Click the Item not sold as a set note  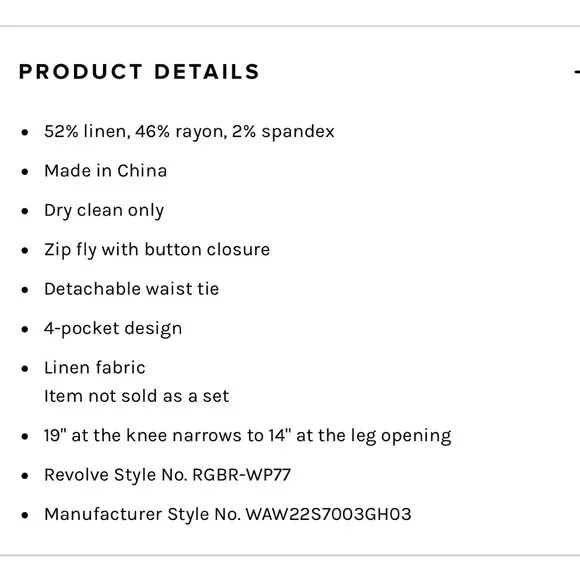click(136, 396)
